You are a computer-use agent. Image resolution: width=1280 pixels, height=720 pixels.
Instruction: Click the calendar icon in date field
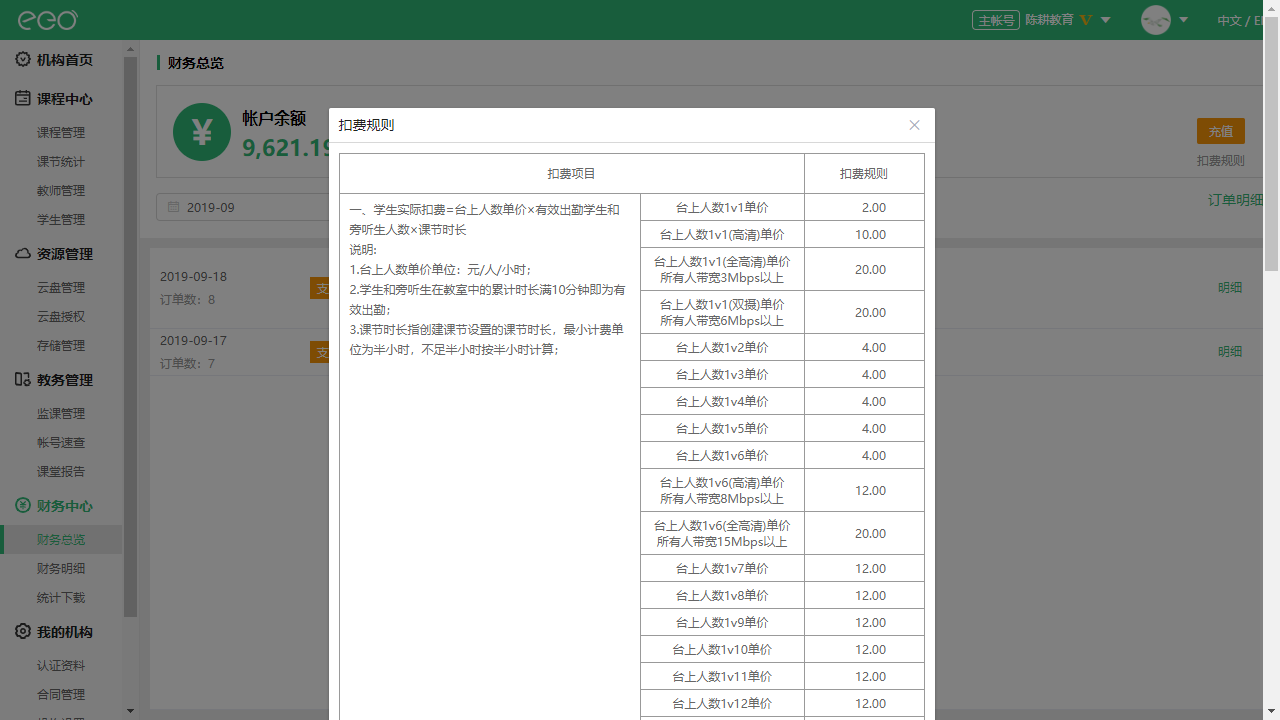click(173, 207)
